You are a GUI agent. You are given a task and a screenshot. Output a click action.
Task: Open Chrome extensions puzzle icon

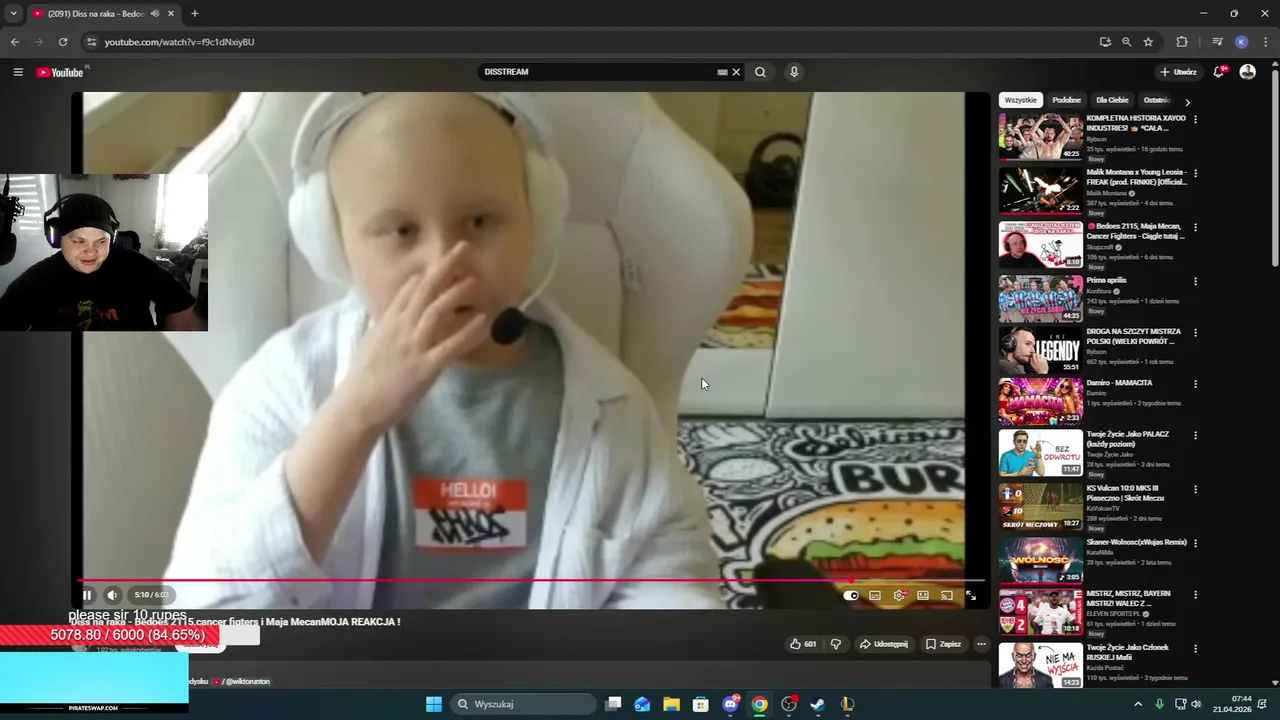point(1182,42)
